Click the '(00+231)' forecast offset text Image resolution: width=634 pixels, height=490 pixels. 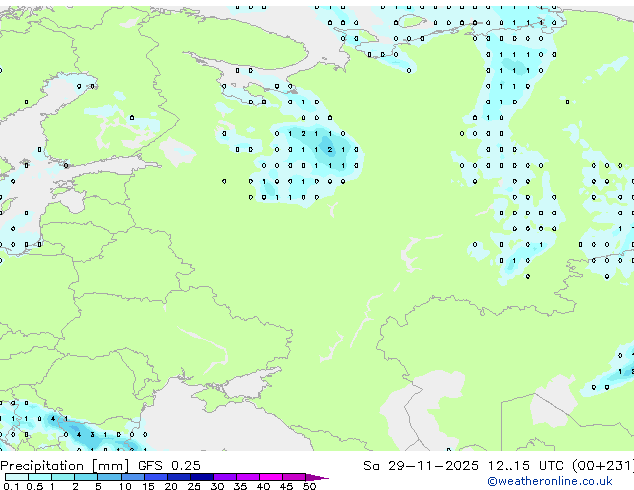click(602, 466)
